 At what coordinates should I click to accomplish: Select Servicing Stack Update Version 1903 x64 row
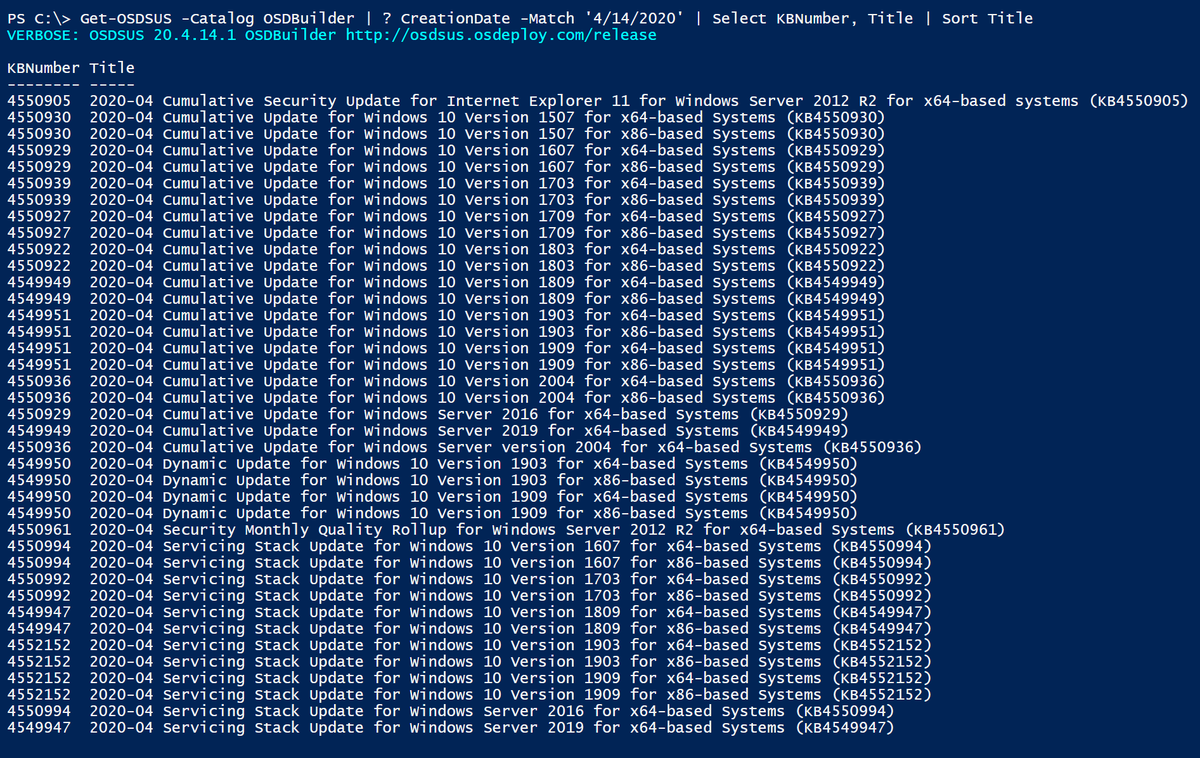coord(469,646)
